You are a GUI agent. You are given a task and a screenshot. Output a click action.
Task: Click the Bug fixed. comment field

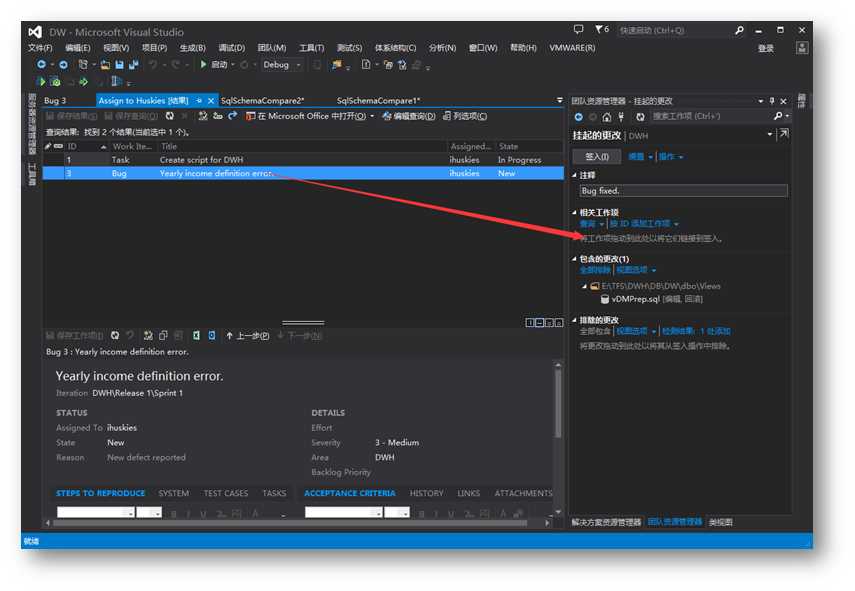coord(683,191)
